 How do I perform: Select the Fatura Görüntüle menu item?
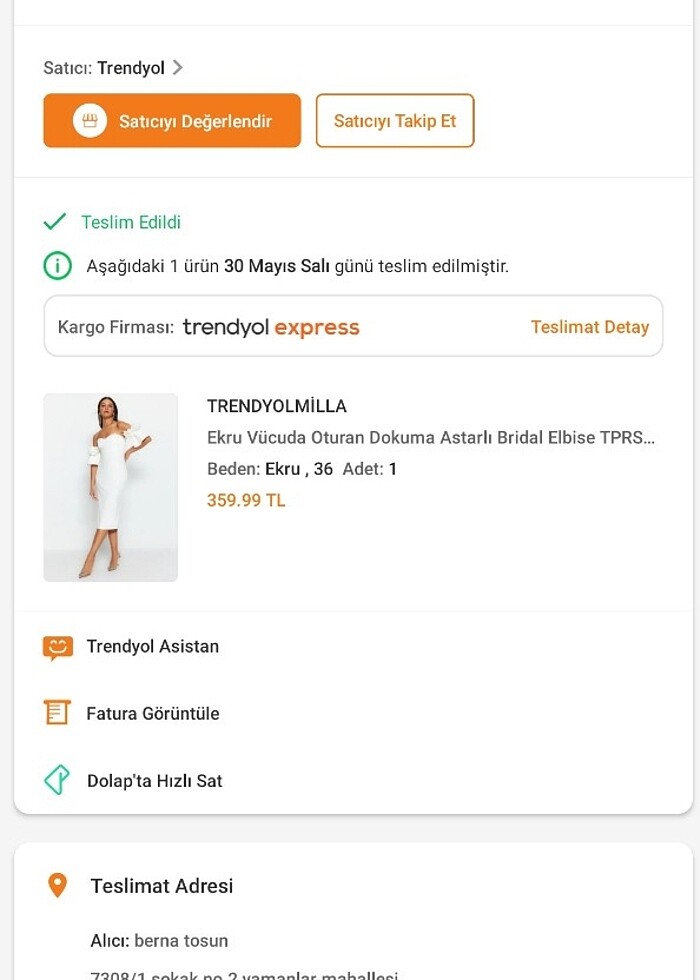click(x=152, y=714)
